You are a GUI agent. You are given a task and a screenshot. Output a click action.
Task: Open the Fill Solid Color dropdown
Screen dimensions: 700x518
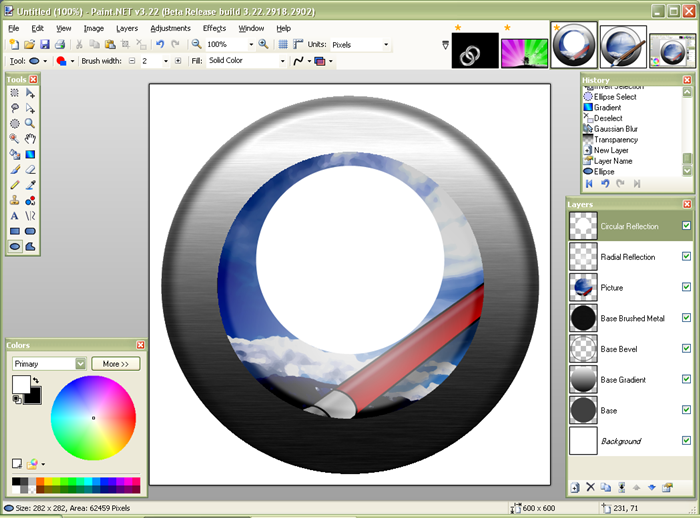coord(282,61)
